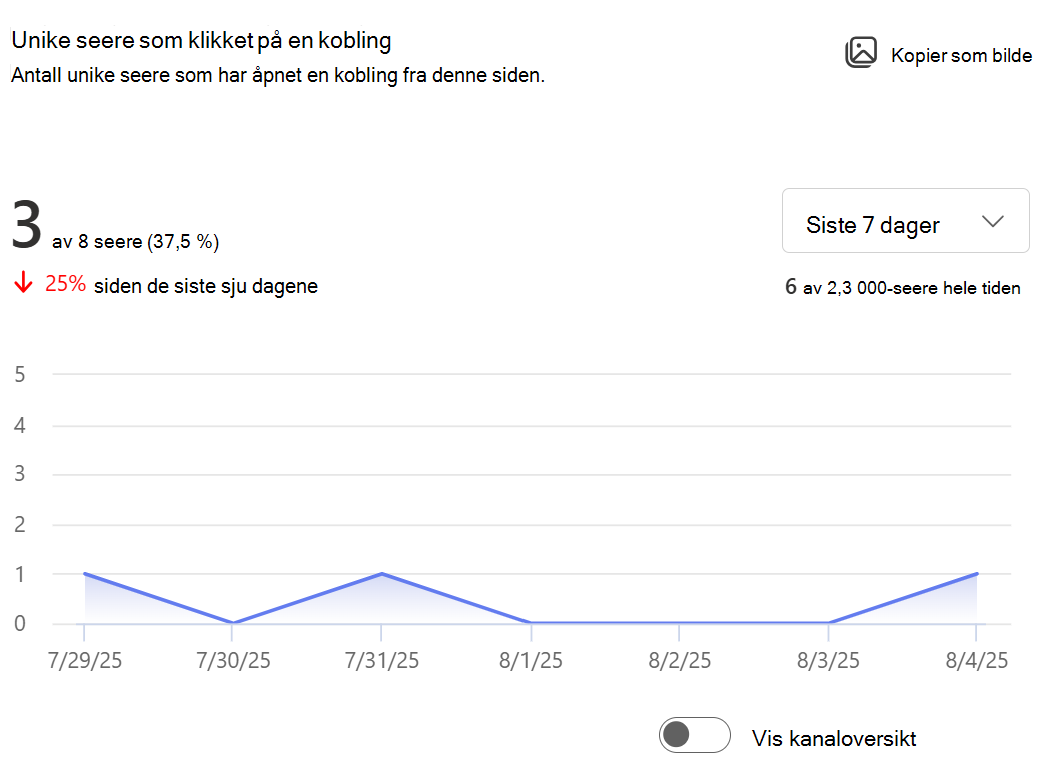This screenshot has height=760, width=1042.
Task: Click the y-axis label '5'
Action: [x=20, y=375]
